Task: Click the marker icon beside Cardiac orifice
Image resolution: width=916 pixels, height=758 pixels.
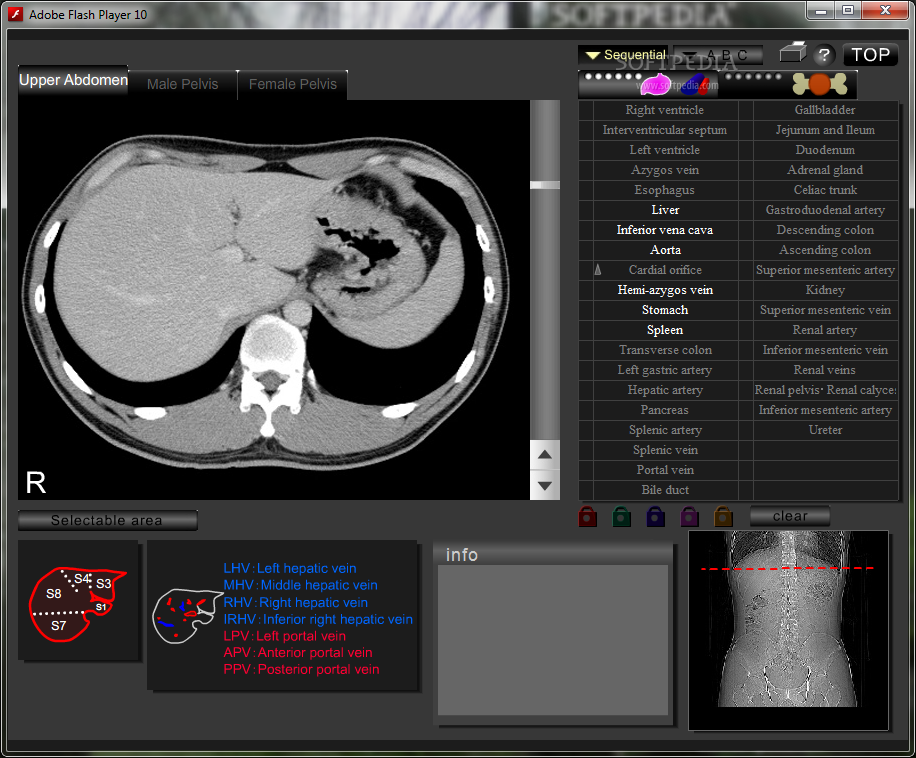Action: click(x=598, y=270)
